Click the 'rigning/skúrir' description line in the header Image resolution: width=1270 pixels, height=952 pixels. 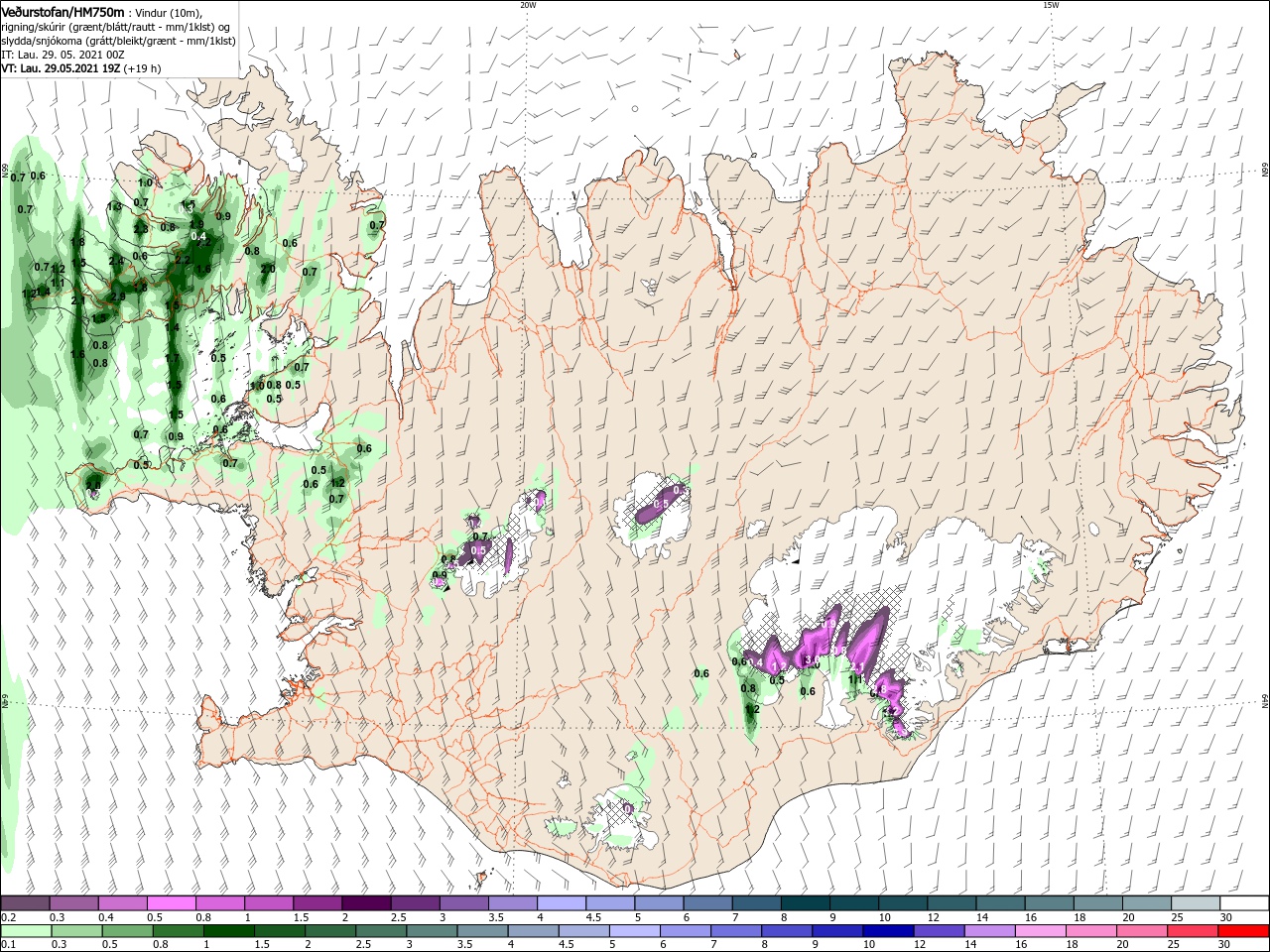coord(115,26)
